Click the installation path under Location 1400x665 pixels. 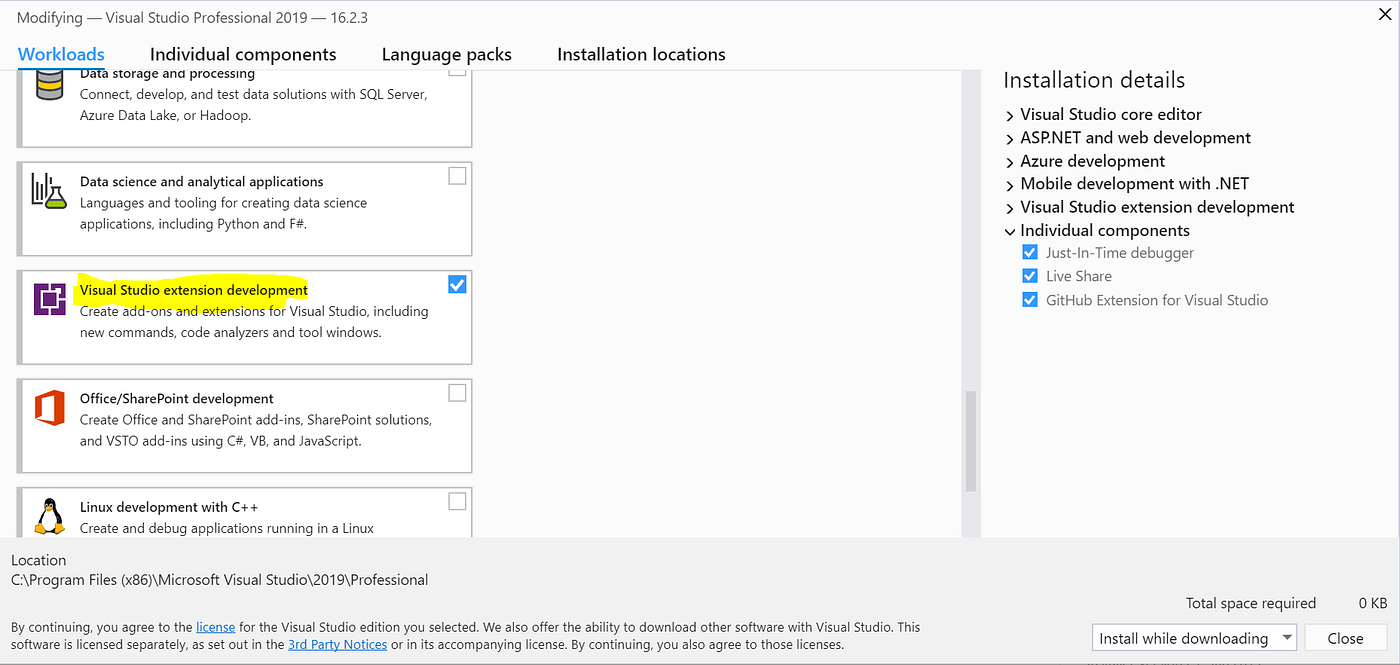(219, 579)
